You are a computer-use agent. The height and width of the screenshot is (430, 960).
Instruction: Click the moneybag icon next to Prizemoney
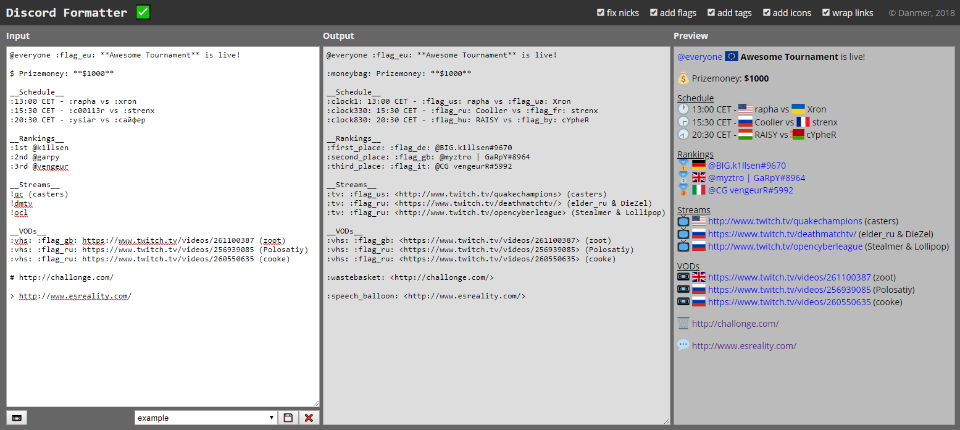684,78
